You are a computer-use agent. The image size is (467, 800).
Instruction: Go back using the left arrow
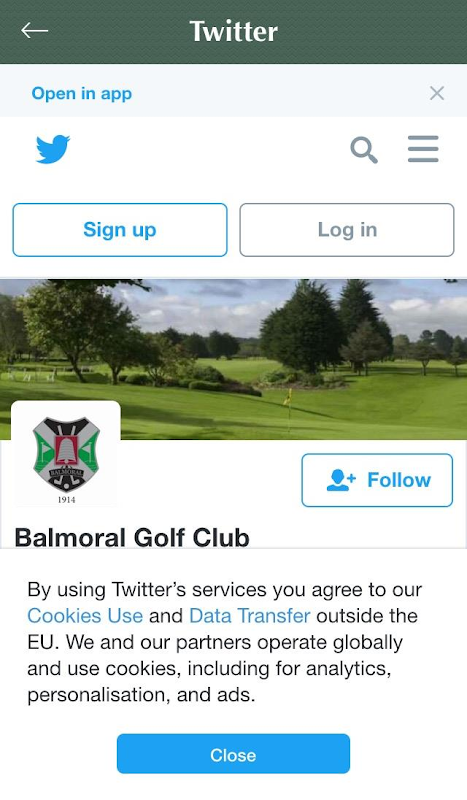35,31
